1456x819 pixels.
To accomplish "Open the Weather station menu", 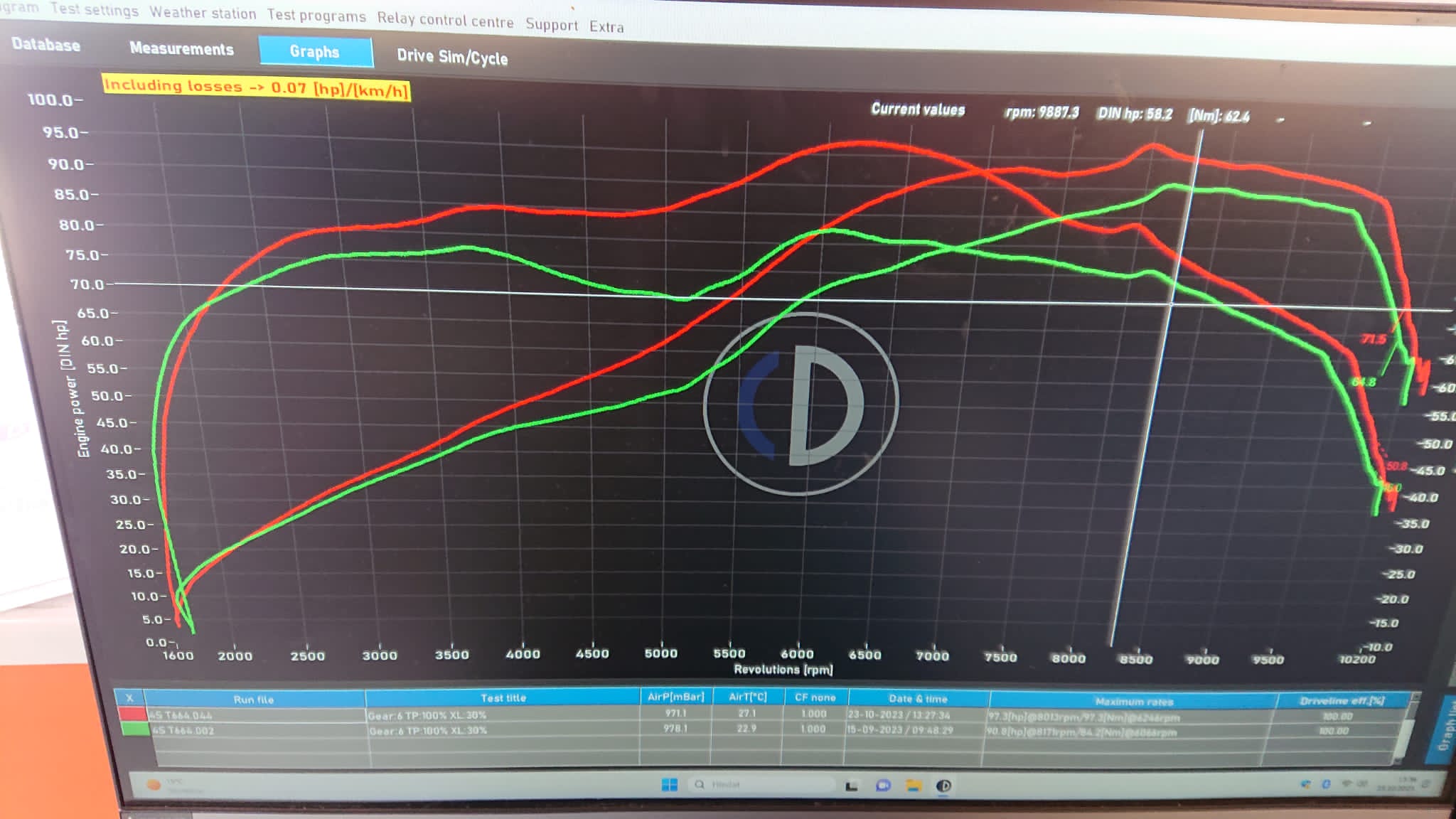I will point(203,13).
